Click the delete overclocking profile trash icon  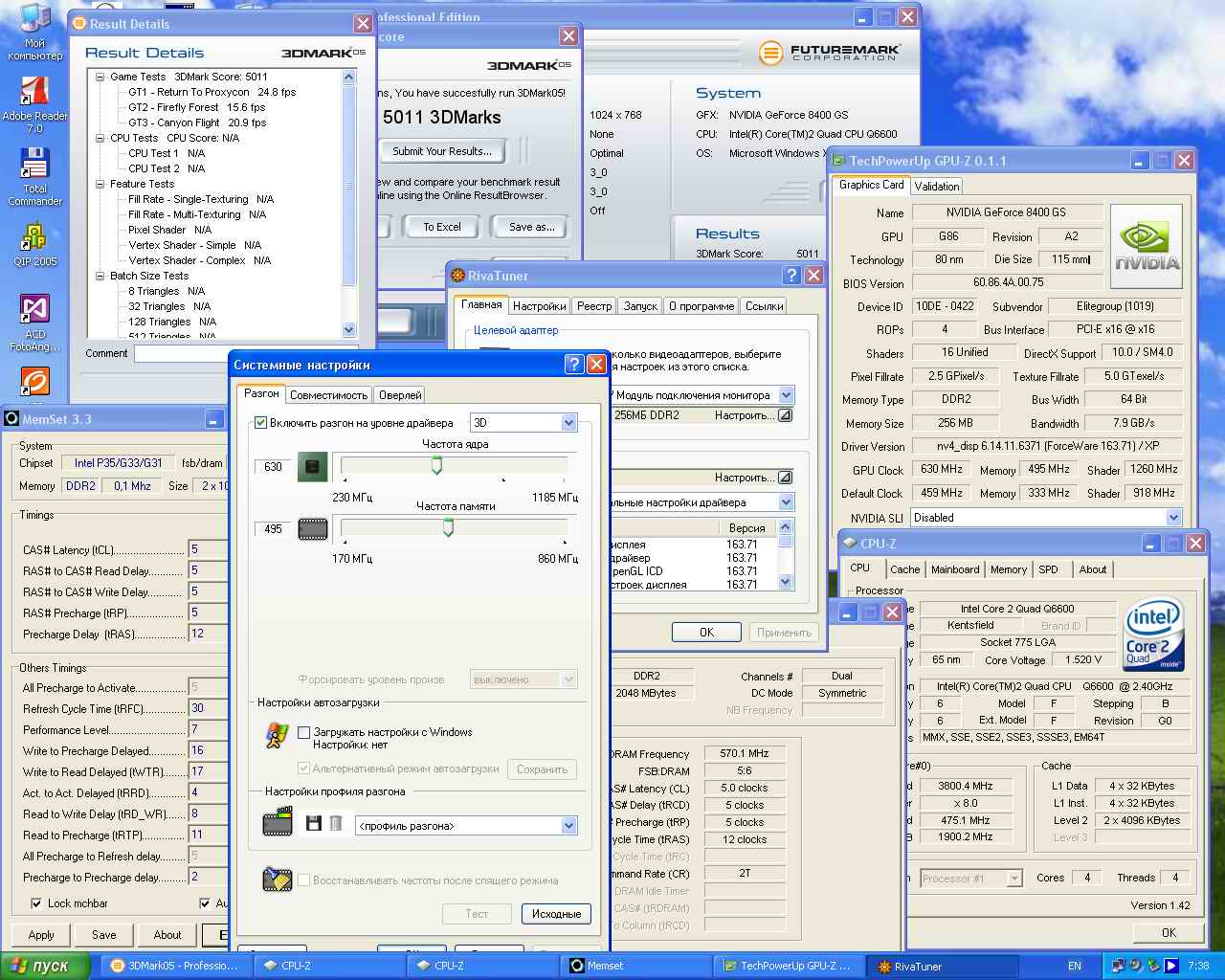pos(336,823)
